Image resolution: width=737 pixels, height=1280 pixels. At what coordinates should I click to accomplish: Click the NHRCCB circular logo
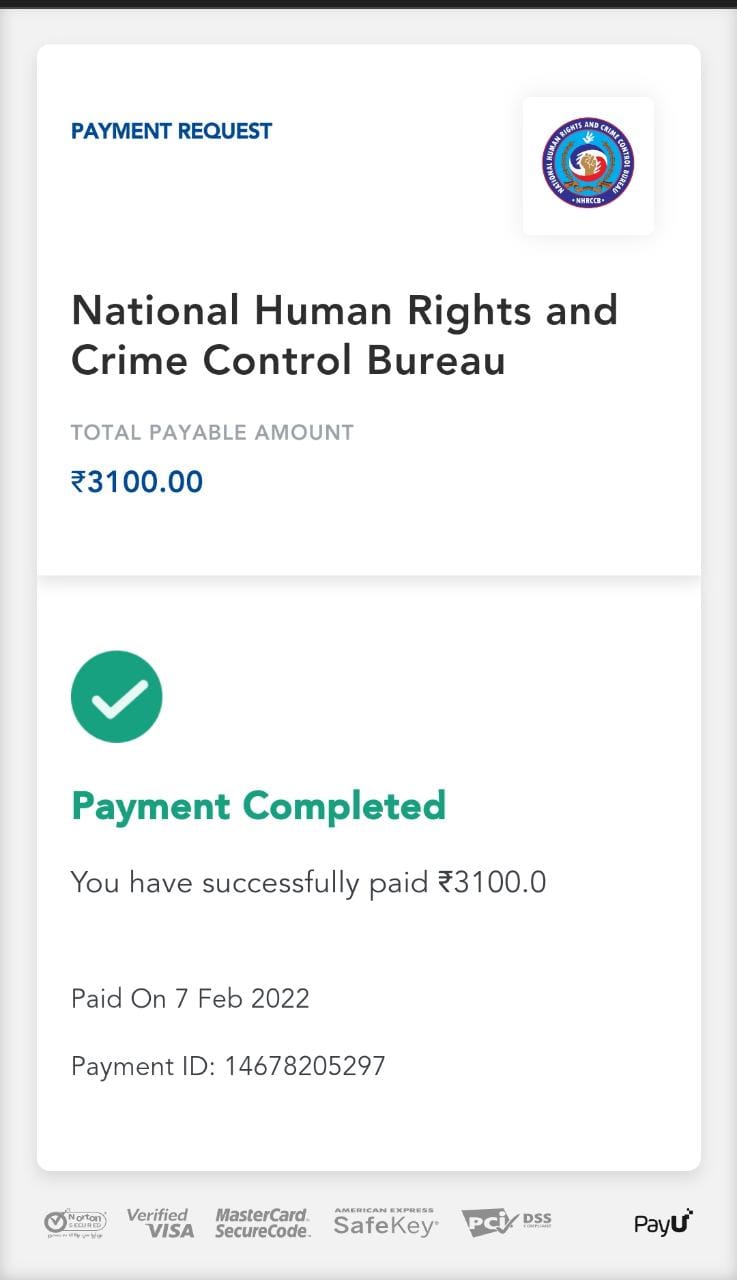588,163
